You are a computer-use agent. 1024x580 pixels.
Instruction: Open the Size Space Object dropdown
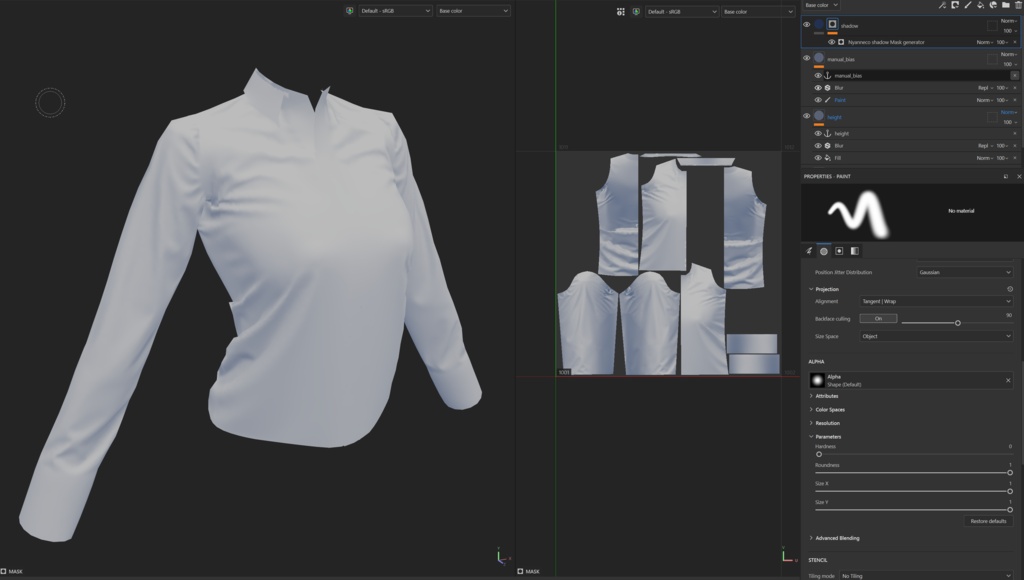(x=936, y=336)
